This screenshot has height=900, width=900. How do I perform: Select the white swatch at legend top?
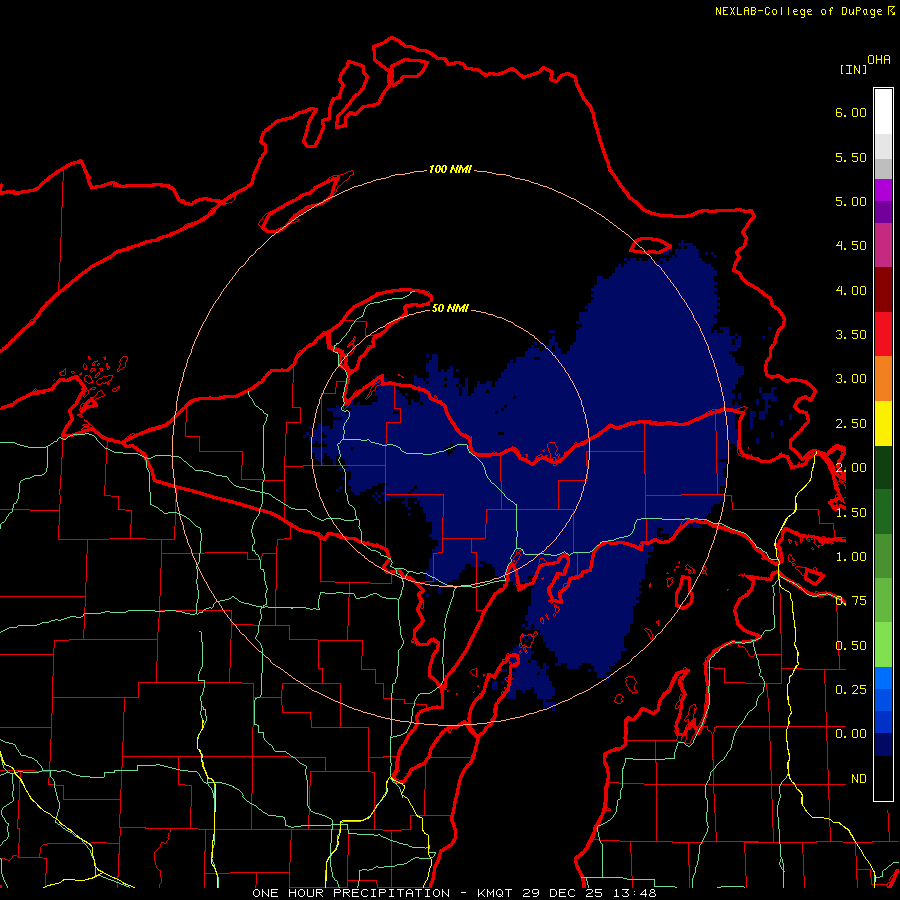click(883, 111)
